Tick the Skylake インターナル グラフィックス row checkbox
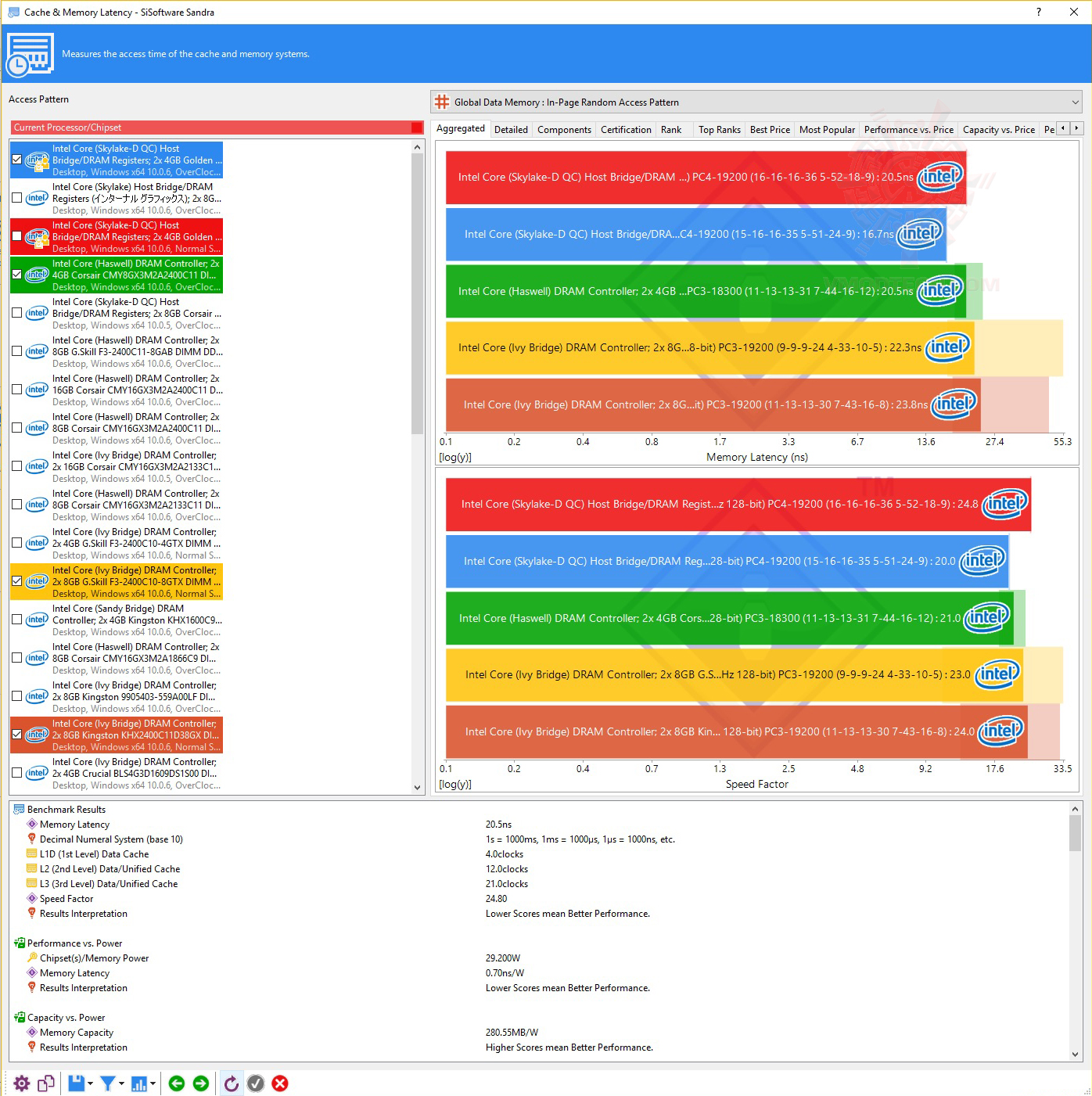 click(17, 198)
